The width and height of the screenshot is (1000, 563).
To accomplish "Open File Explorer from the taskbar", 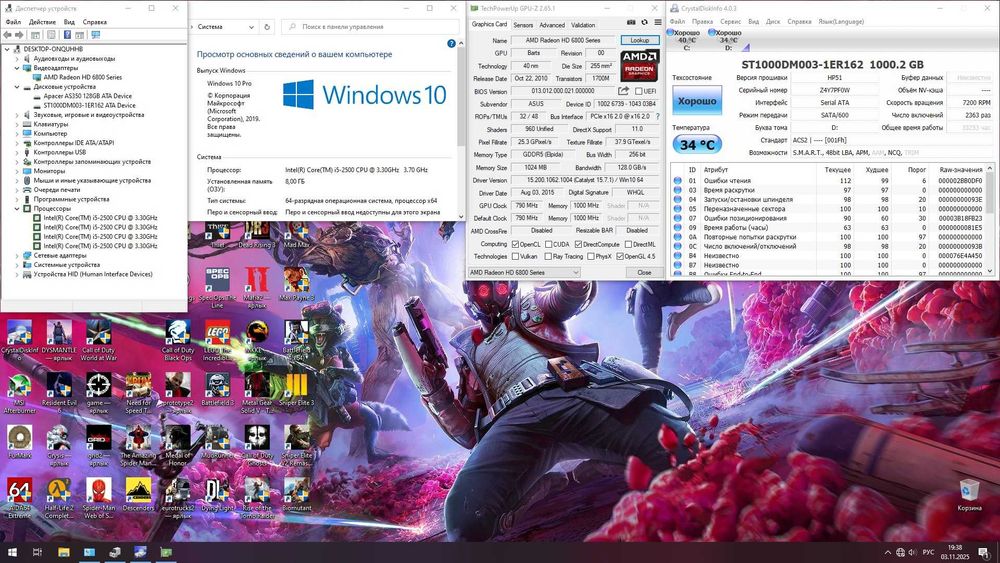I will [64, 552].
